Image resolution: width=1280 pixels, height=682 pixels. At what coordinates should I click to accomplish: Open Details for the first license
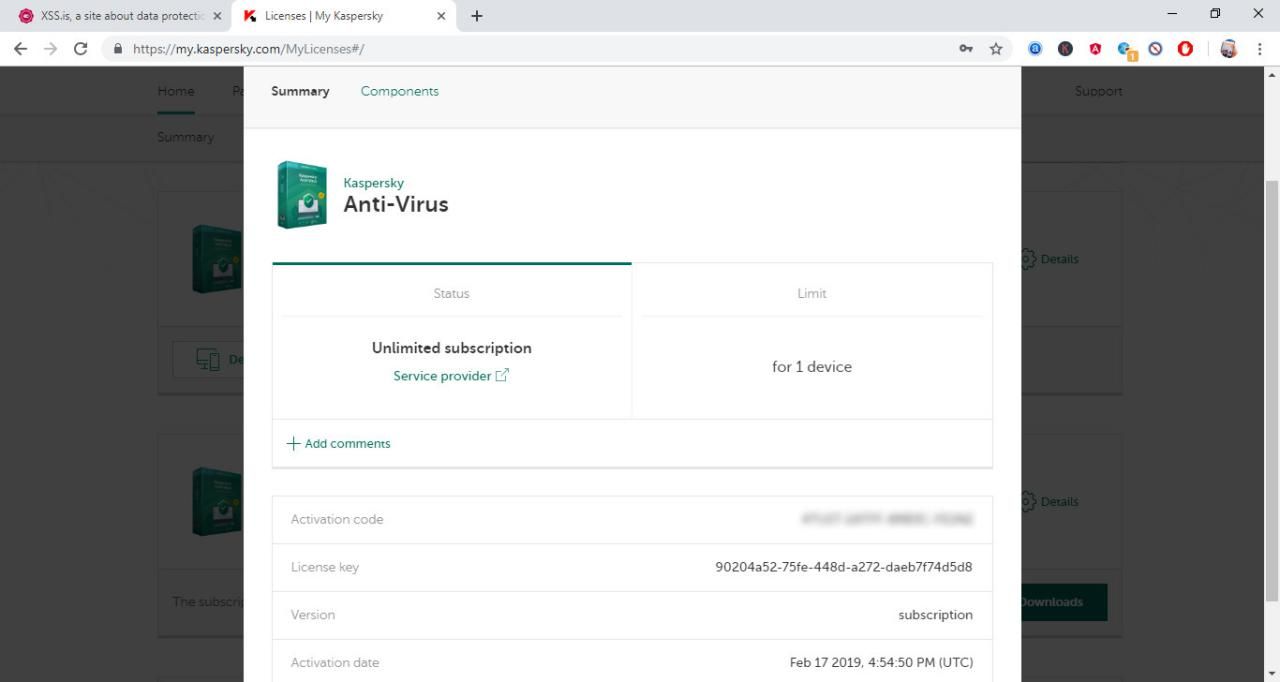[1051, 259]
